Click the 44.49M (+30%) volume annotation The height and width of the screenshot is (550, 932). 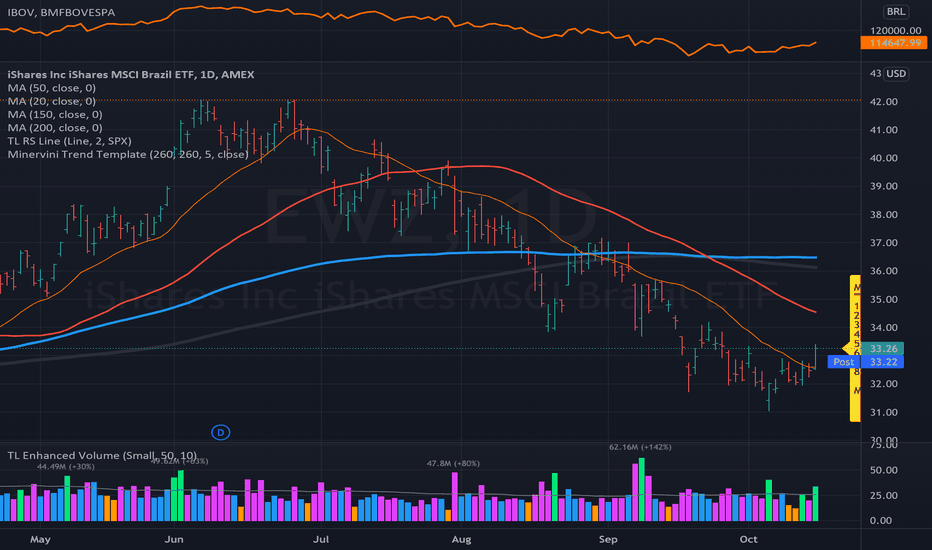(x=65, y=467)
